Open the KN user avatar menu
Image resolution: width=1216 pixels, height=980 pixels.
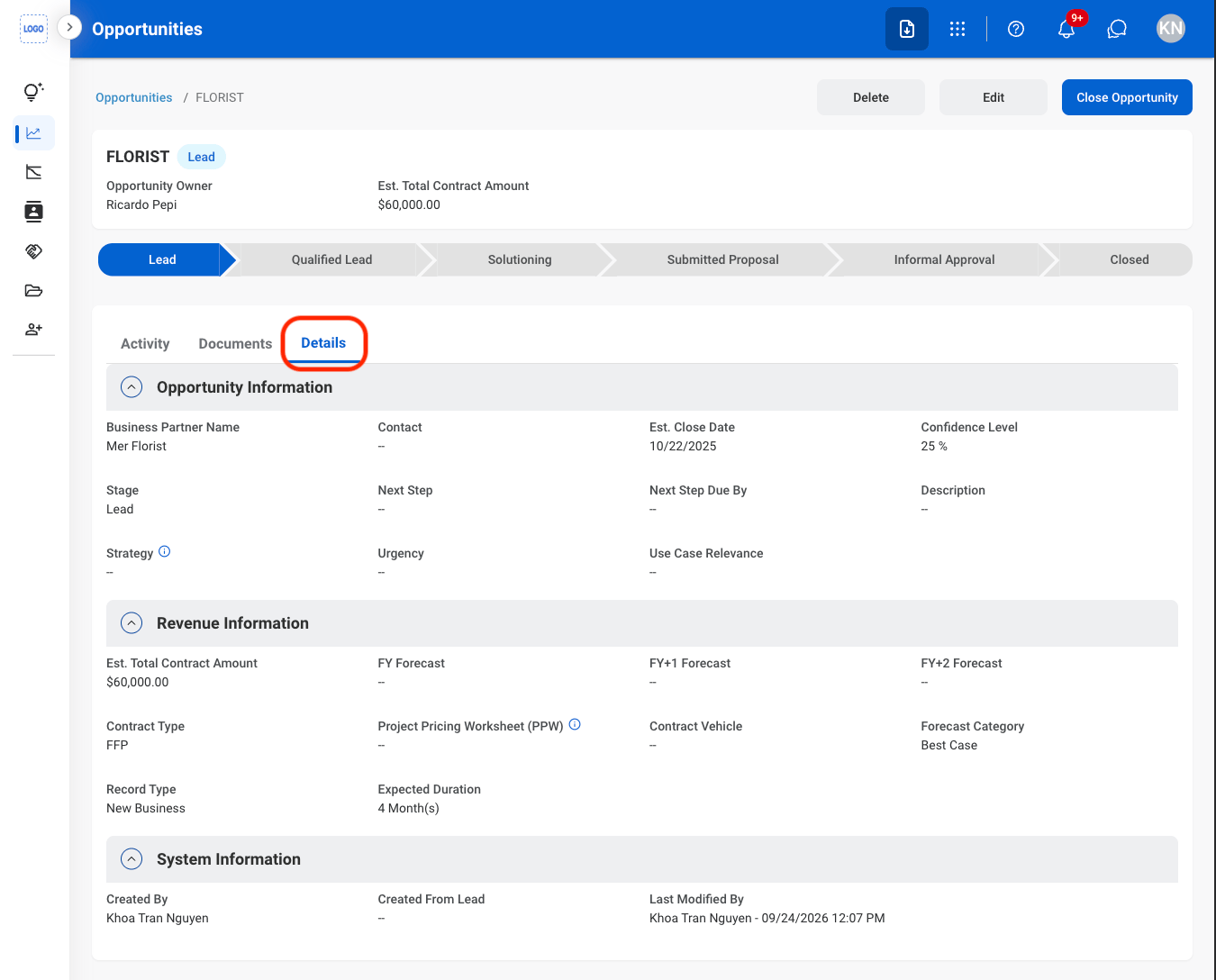click(1170, 29)
